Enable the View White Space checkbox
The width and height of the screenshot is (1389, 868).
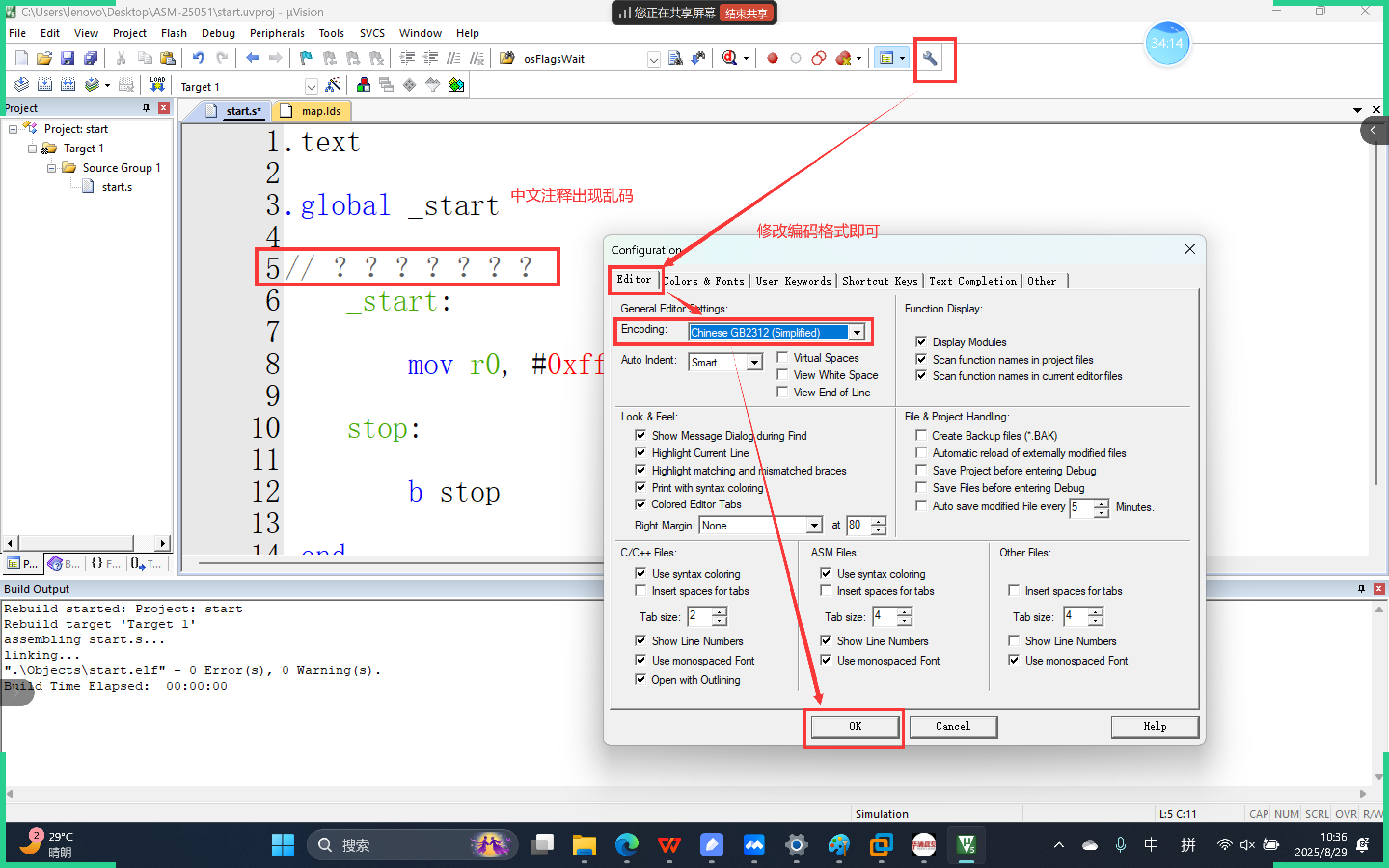point(782,374)
